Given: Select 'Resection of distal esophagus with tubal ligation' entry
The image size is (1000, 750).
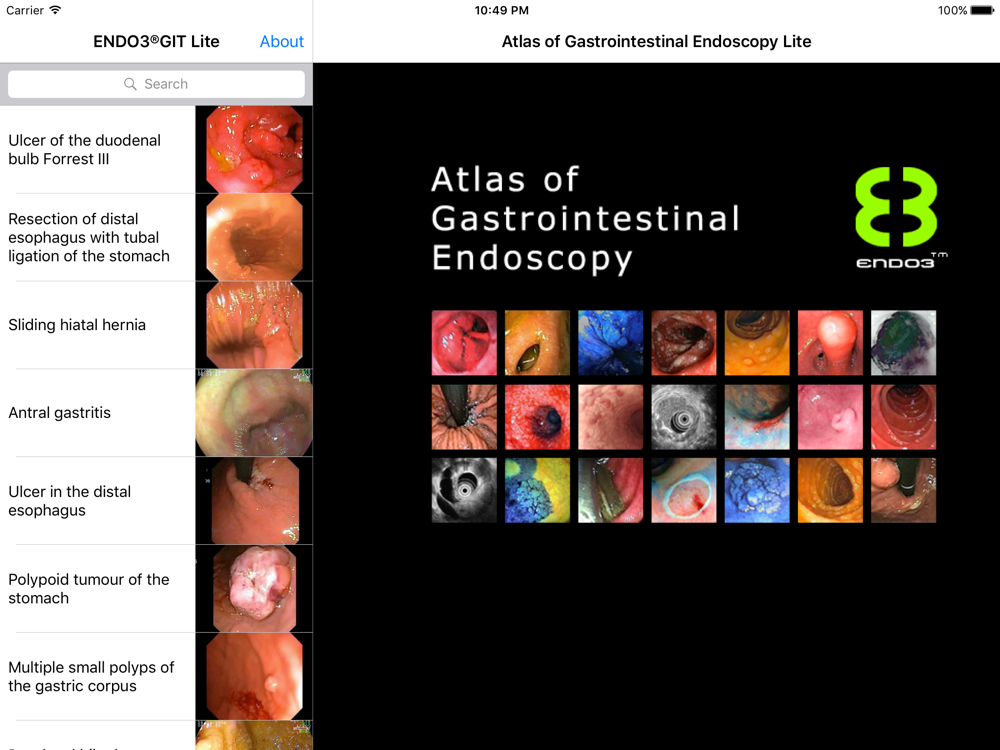Looking at the screenshot, I should pyautogui.click(x=156, y=237).
